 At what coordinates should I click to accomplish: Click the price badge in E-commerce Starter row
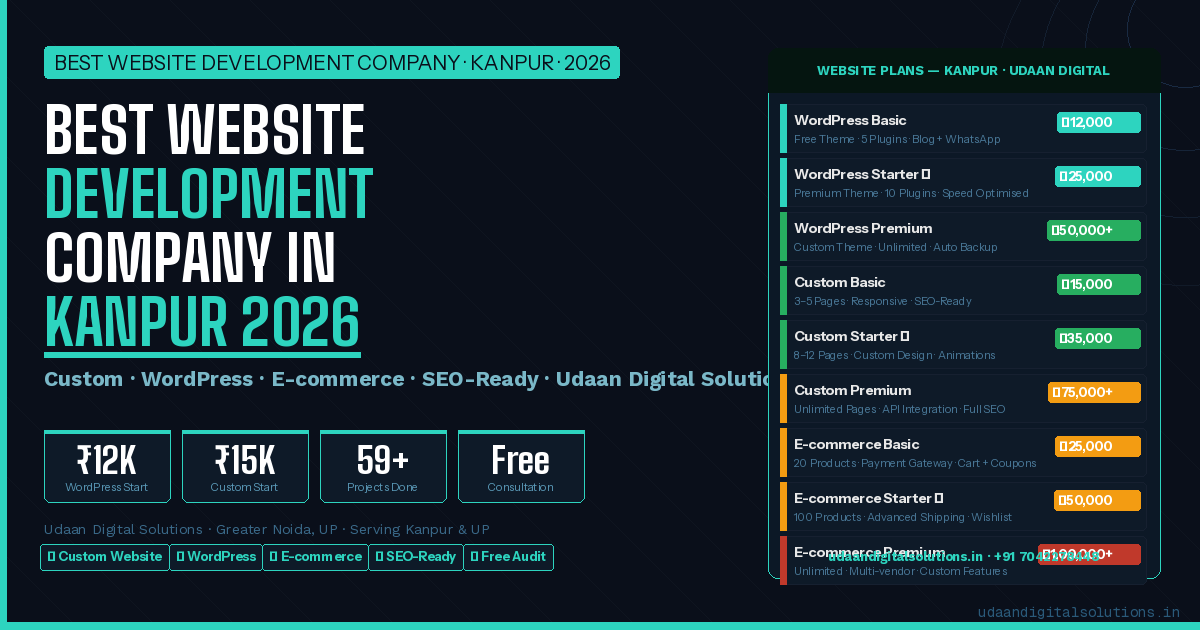pos(1098,500)
